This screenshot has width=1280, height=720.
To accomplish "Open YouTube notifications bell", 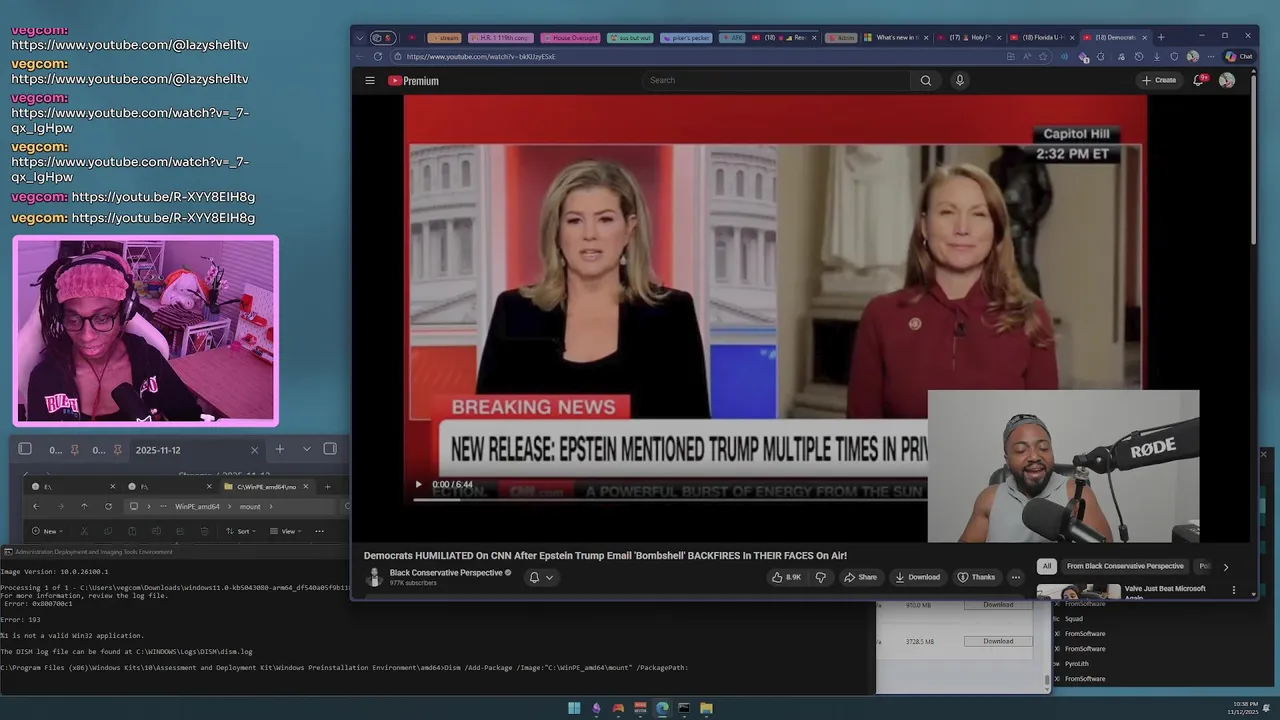I will point(1198,80).
